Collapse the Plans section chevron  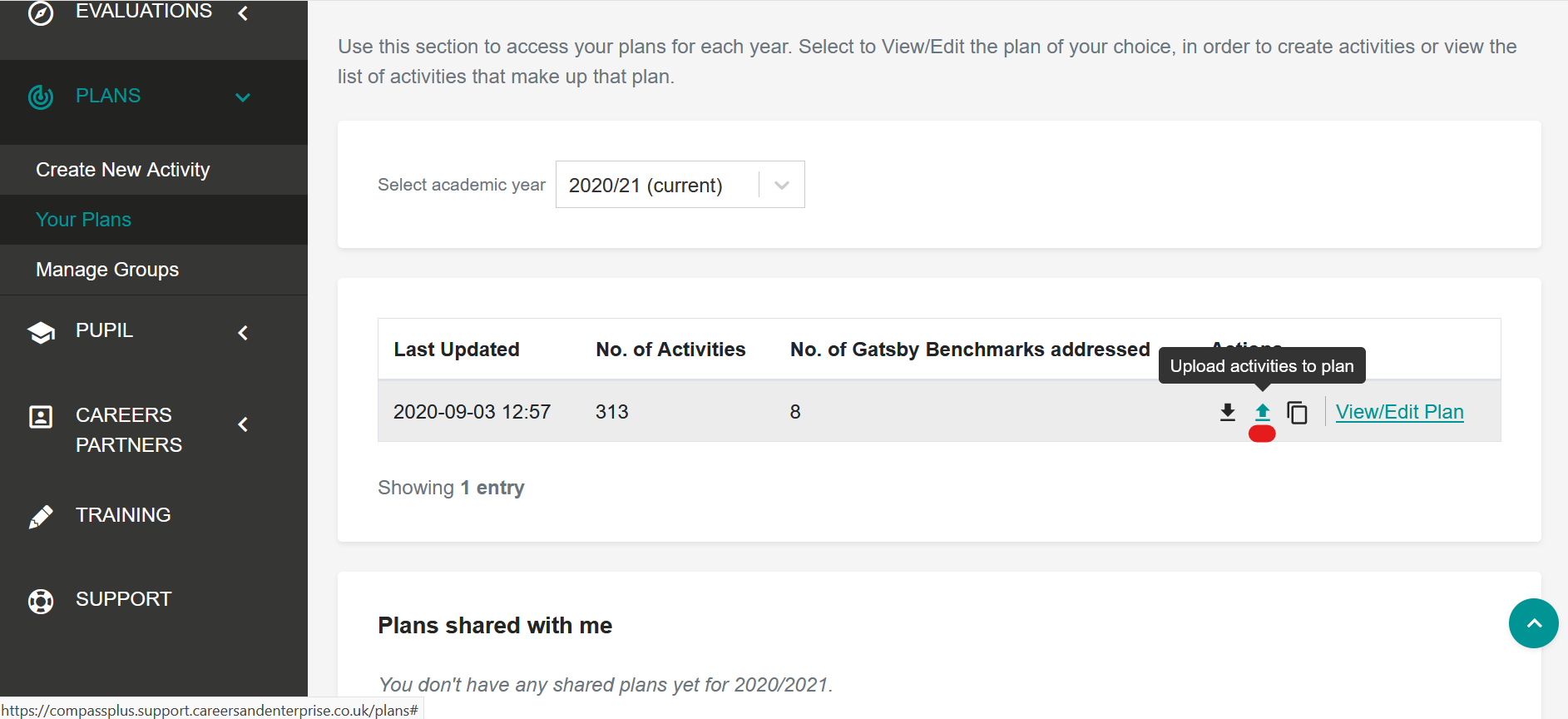click(x=243, y=97)
